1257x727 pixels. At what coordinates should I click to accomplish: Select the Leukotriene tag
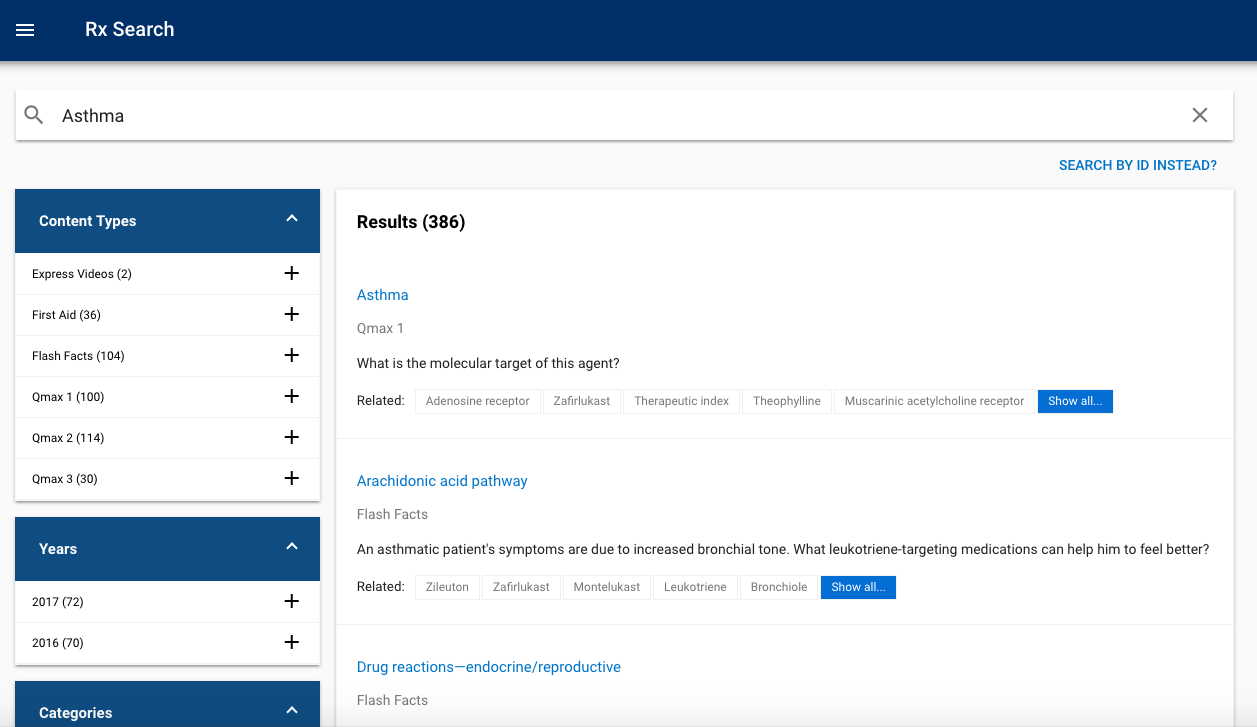696,587
